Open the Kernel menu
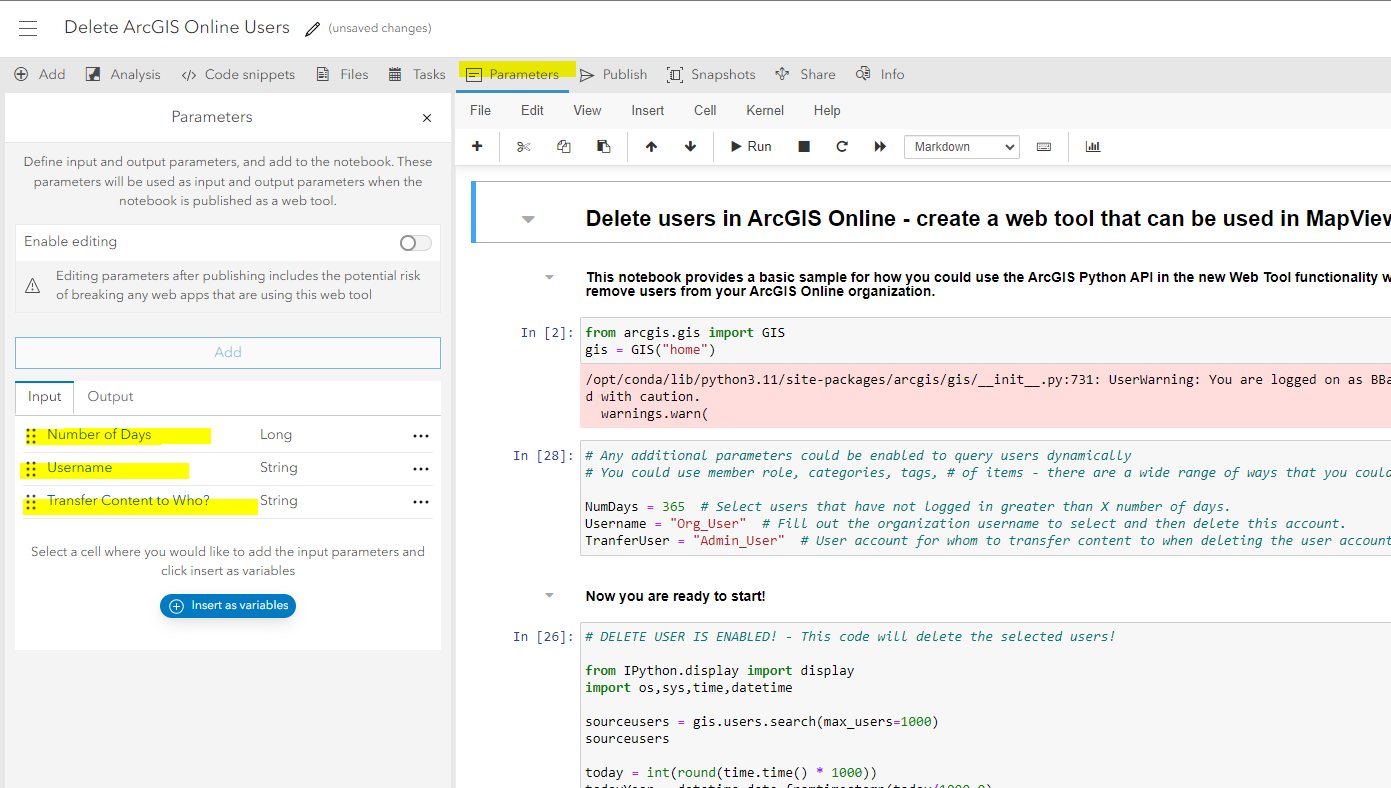This screenshot has width=1391, height=788. point(764,110)
